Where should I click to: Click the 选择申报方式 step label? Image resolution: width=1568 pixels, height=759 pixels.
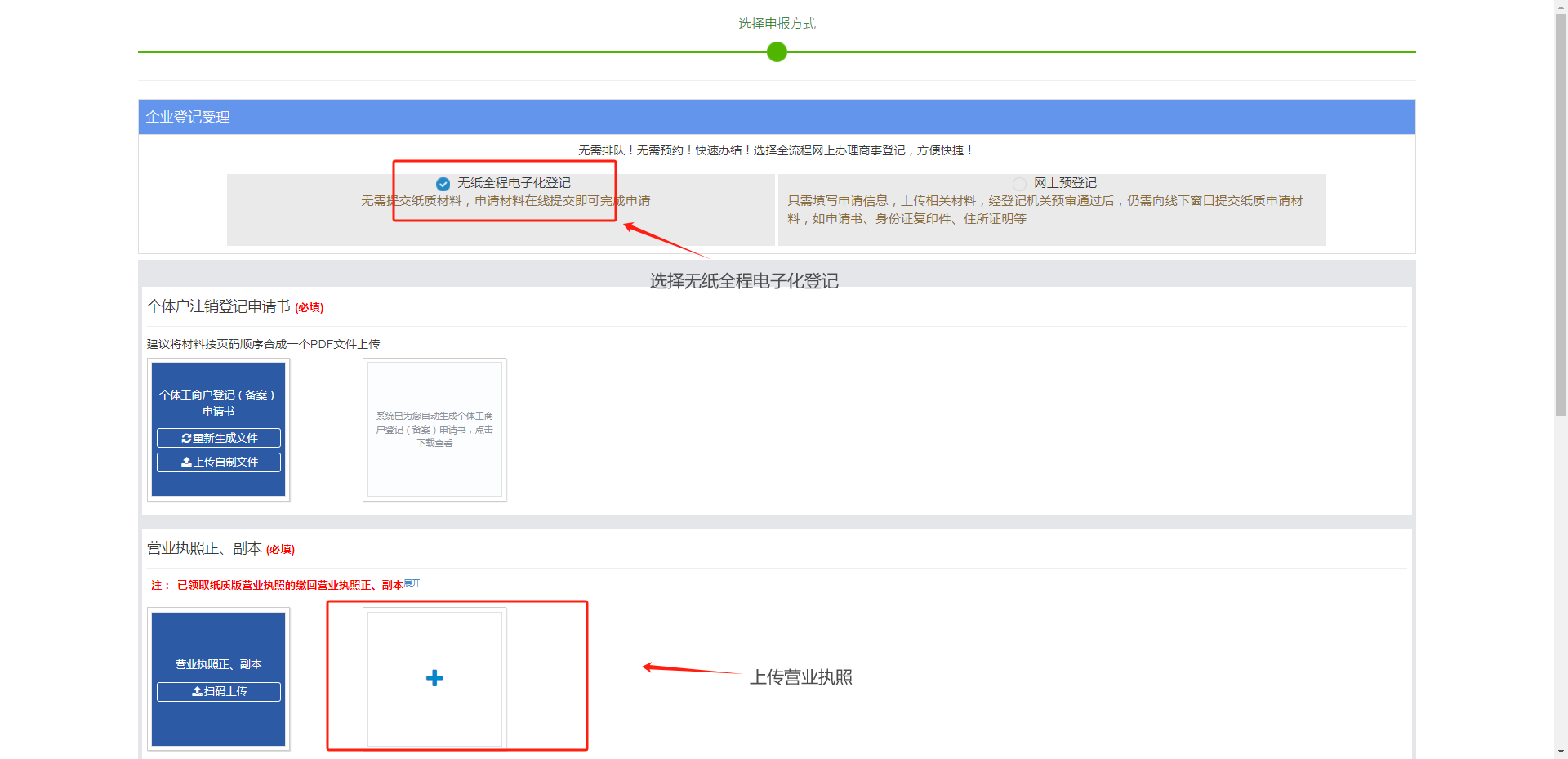(x=777, y=24)
